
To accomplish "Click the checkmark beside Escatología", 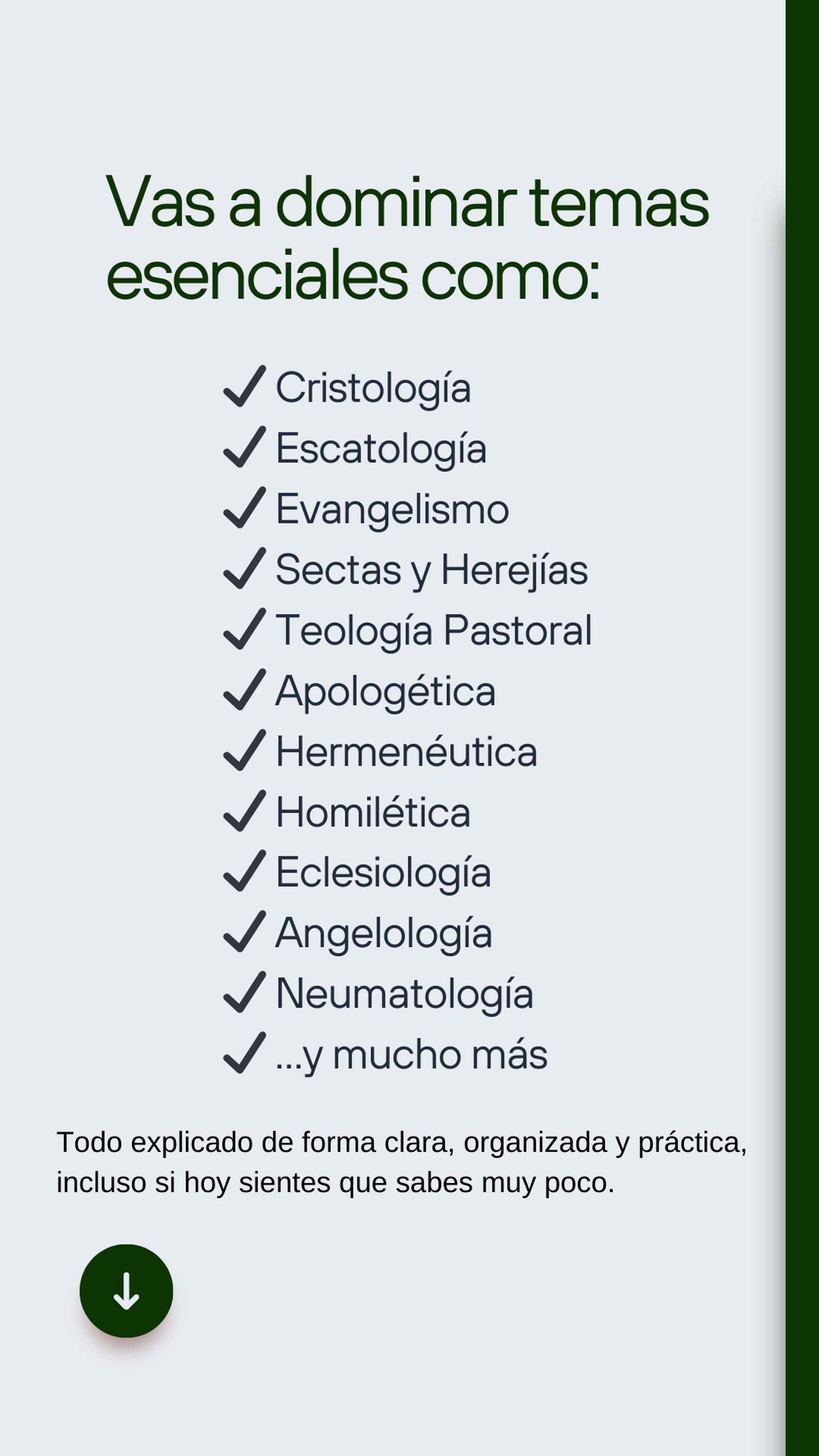I will coord(244,447).
